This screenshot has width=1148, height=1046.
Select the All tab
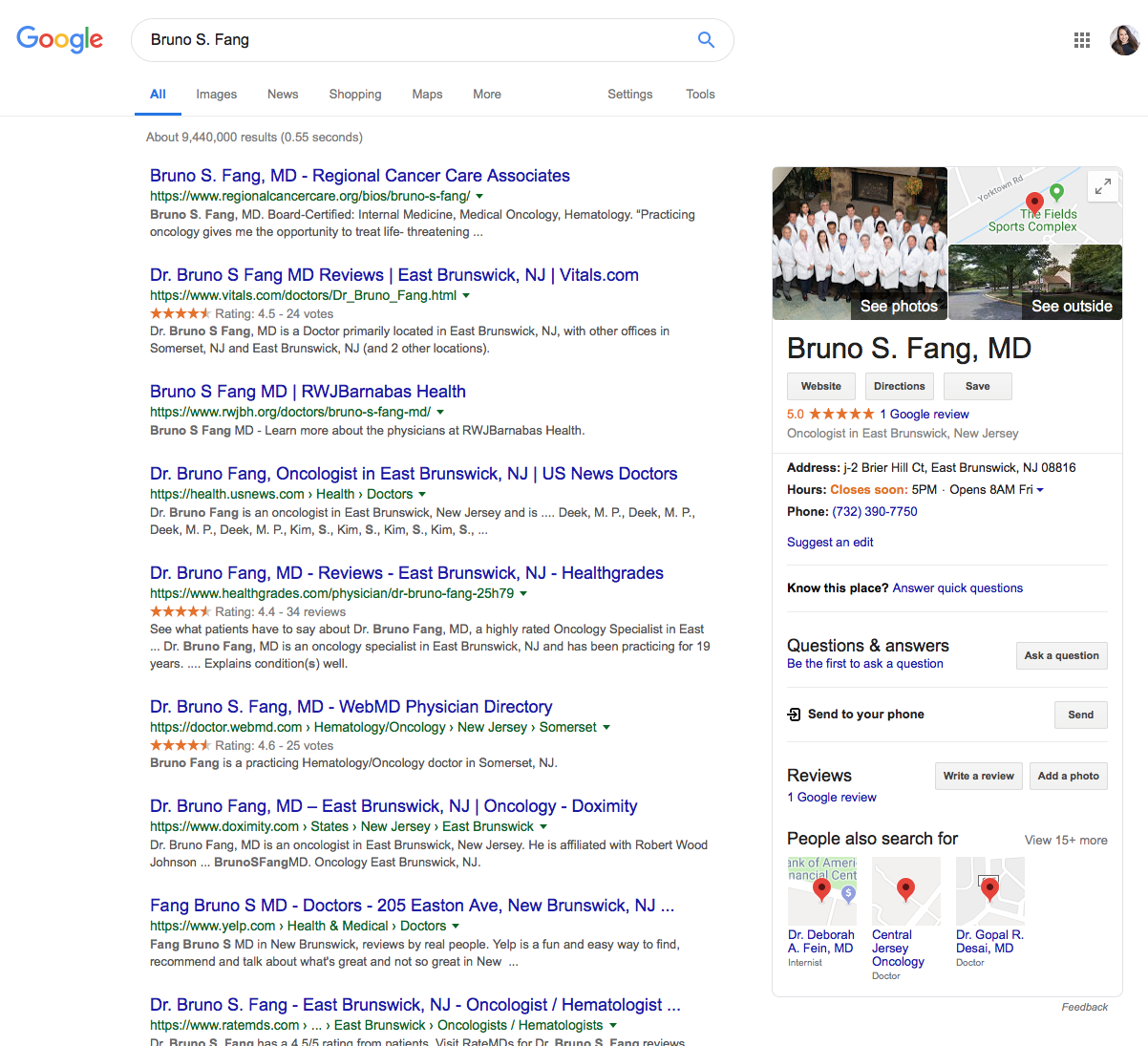[x=158, y=94]
